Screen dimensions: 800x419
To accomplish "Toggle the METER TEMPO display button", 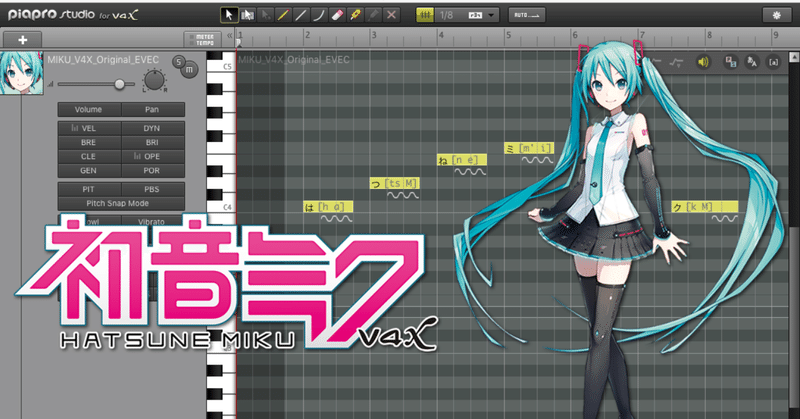I will (x=203, y=40).
